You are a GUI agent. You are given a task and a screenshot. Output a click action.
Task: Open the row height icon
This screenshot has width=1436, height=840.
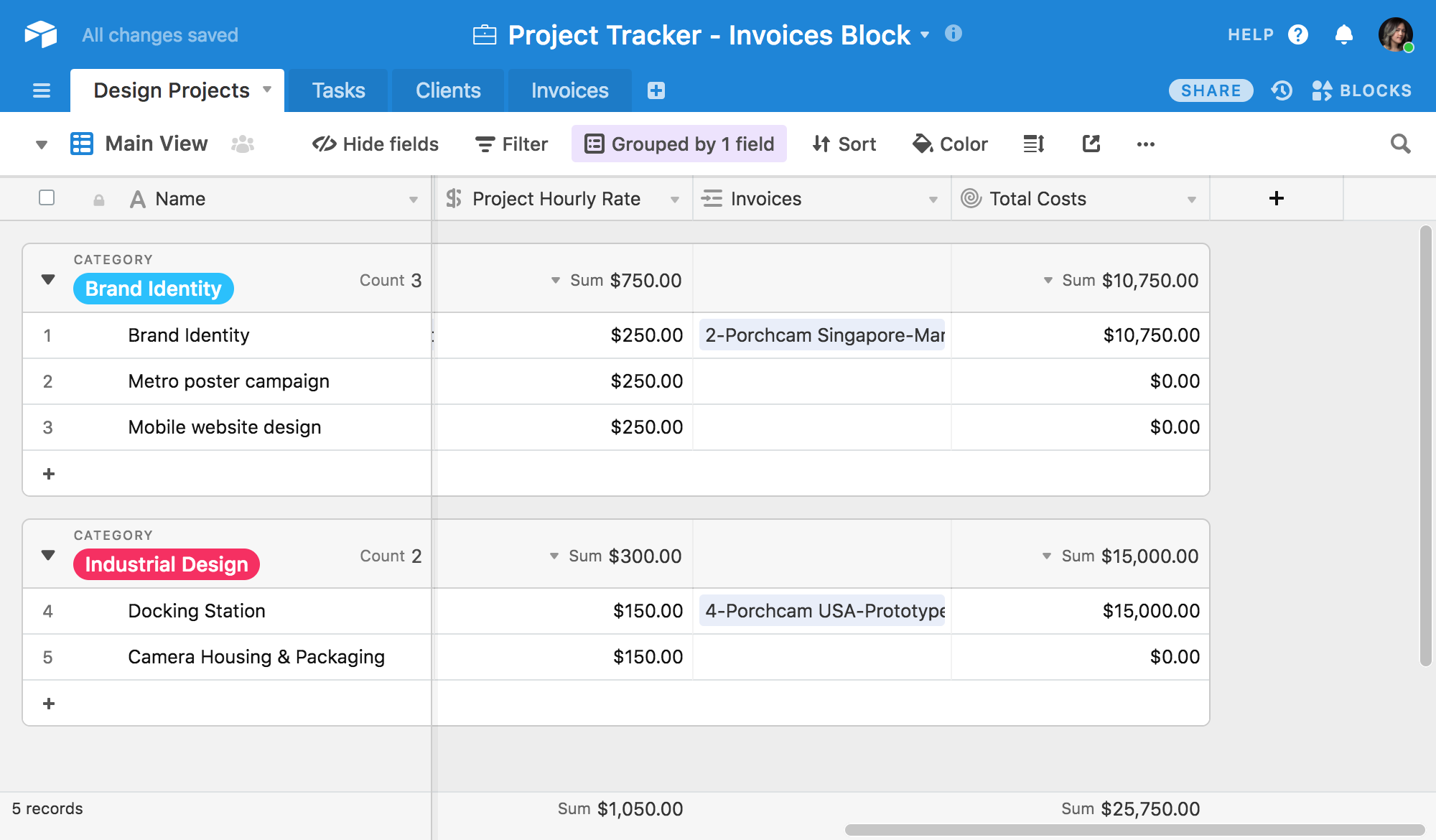tap(1033, 144)
